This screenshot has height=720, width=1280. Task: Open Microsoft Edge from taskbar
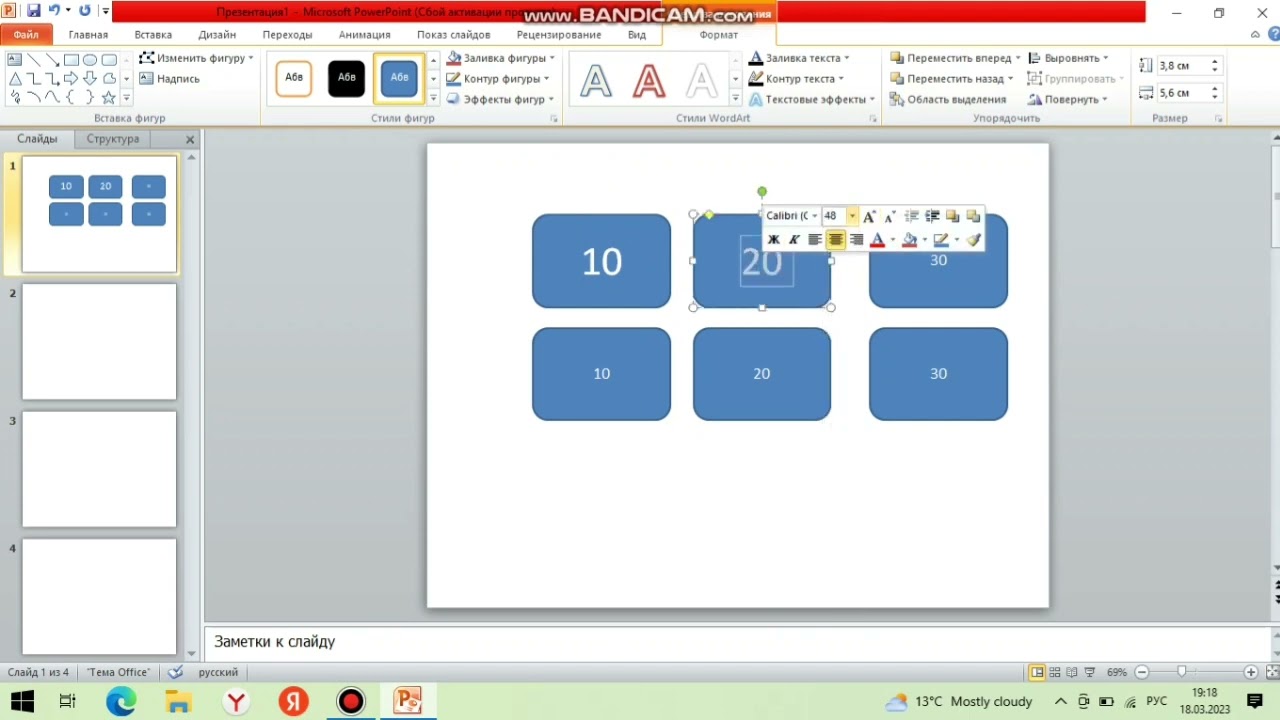point(121,701)
